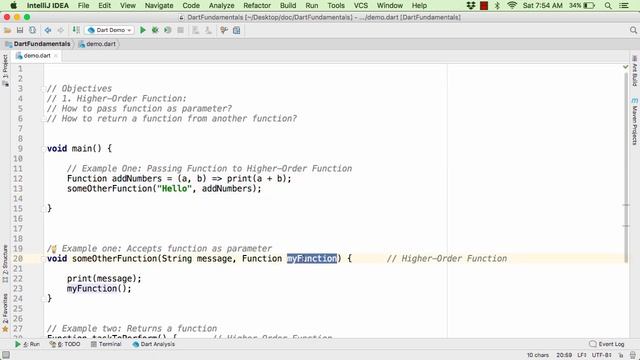The height and width of the screenshot is (360, 640).
Task: Click the SDK/project toolbar icon next to settings
Action: 236,30
